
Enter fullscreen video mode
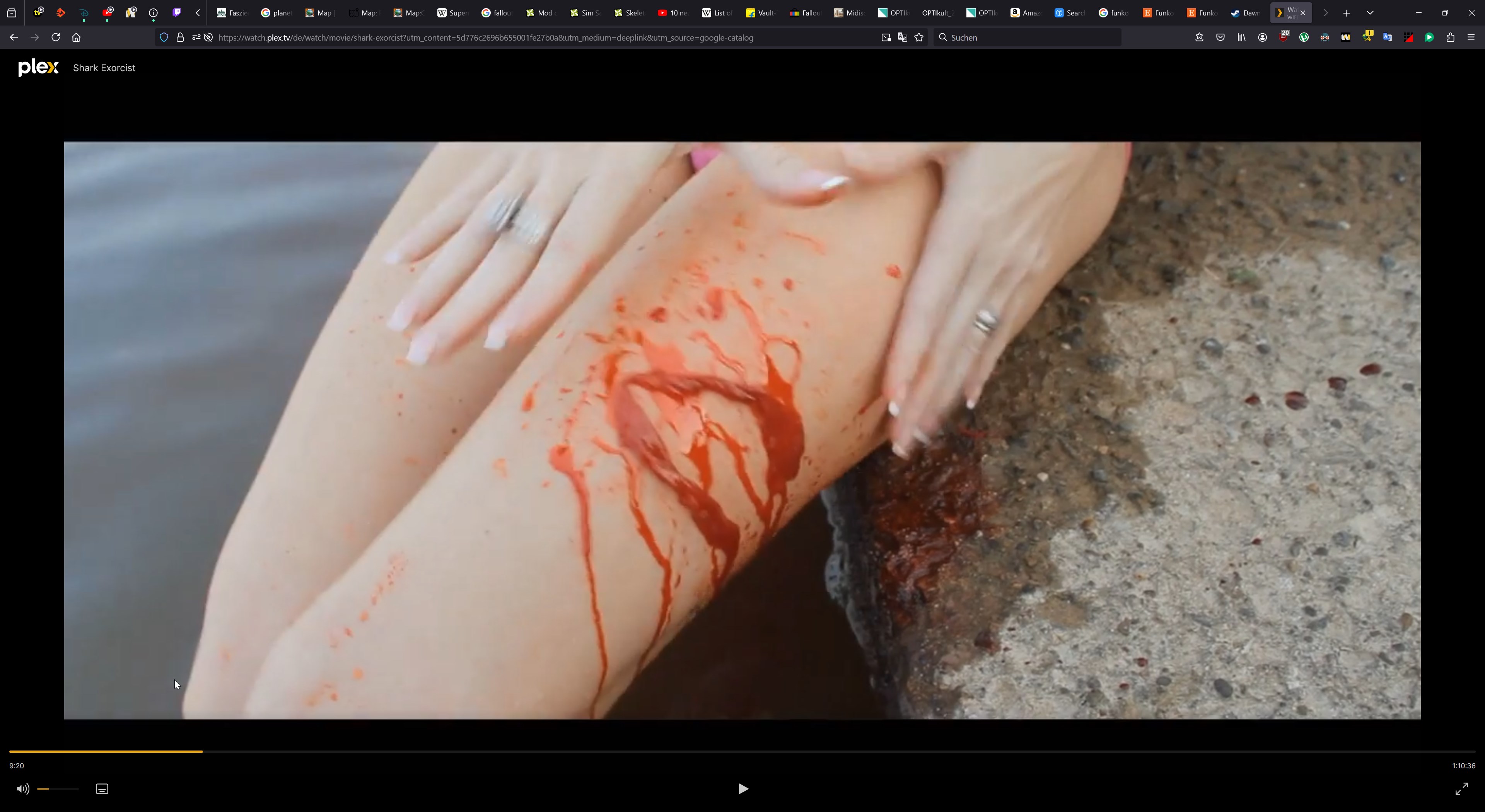tap(1461, 789)
